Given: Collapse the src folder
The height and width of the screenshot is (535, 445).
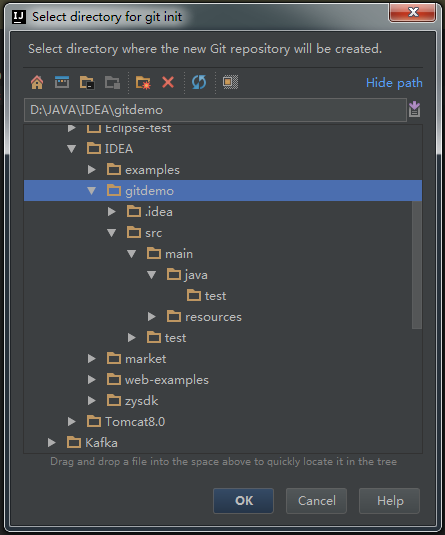Looking at the screenshot, I should pyautogui.click(x=112, y=233).
